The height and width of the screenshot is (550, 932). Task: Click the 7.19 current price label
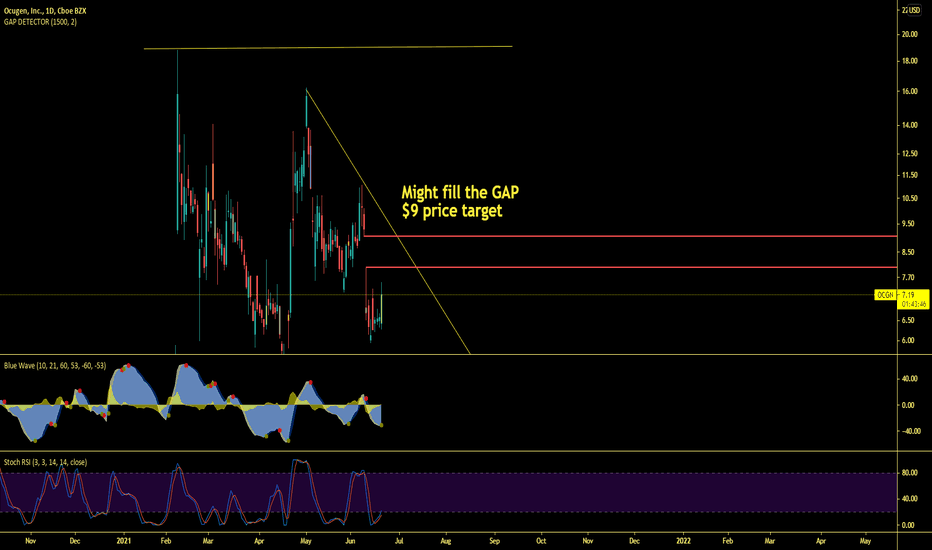click(x=908, y=295)
